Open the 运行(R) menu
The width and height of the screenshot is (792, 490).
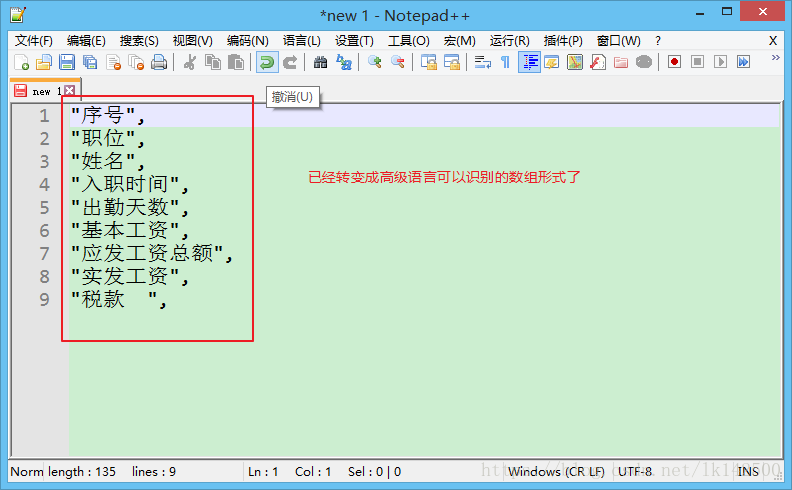510,40
